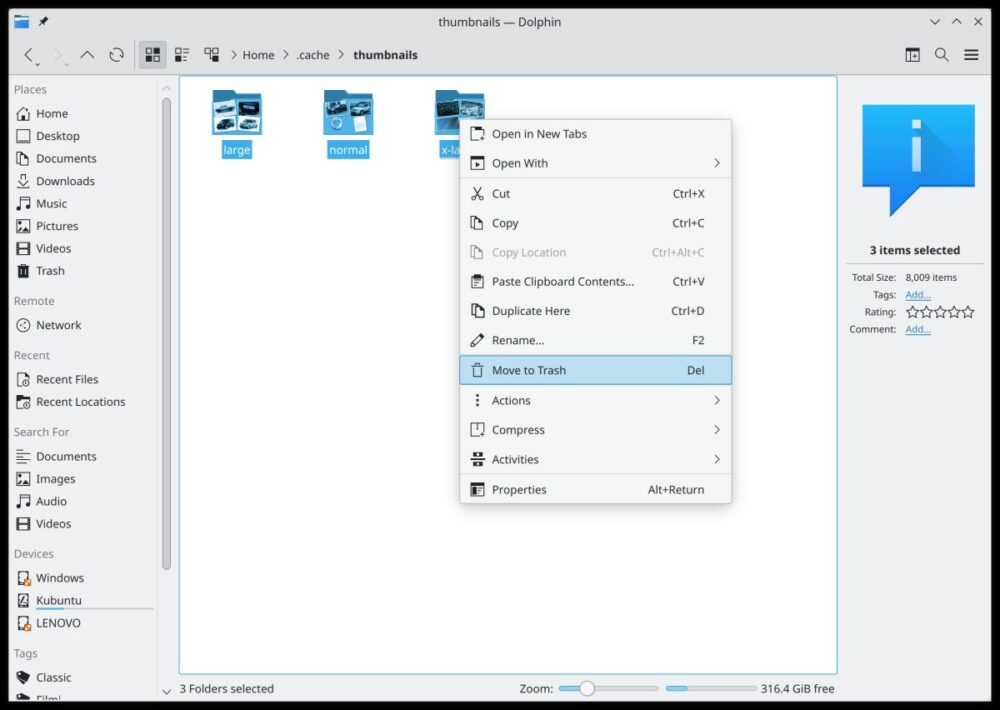The height and width of the screenshot is (710, 1000).
Task: Click the Back navigation arrow
Action: pyautogui.click(x=29, y=55)
